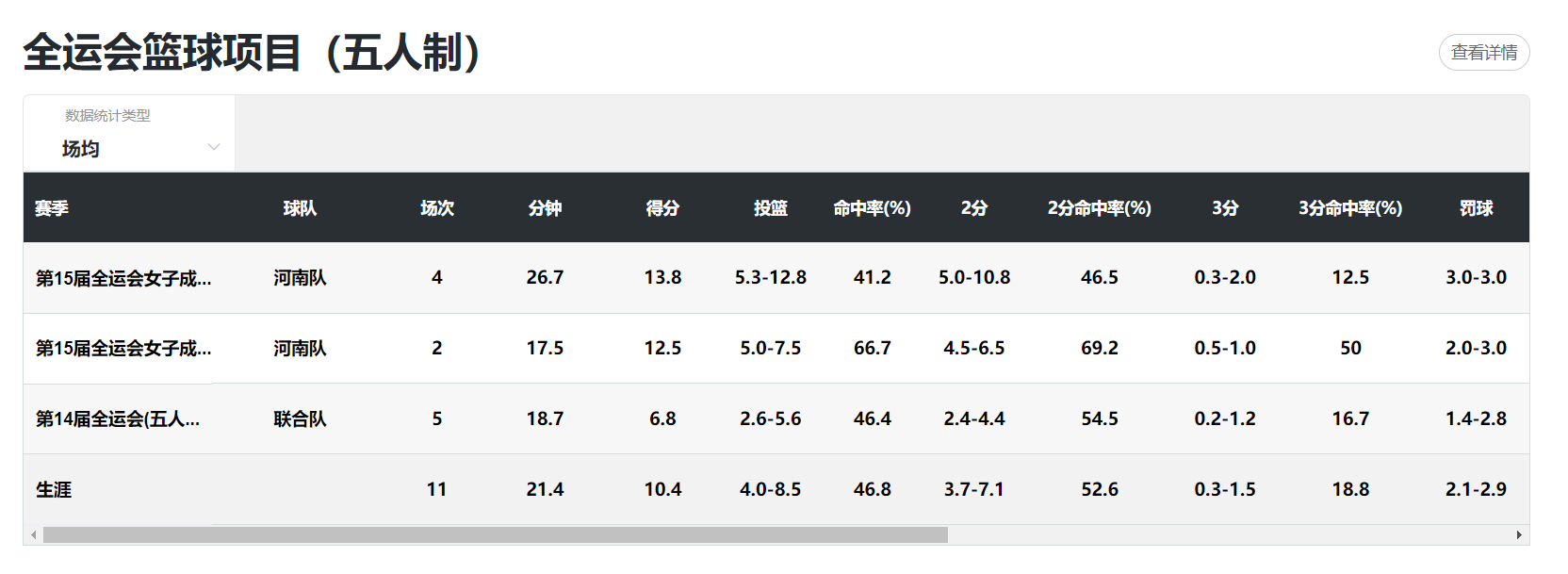Click the 得分 column header

tap(662, 208)
